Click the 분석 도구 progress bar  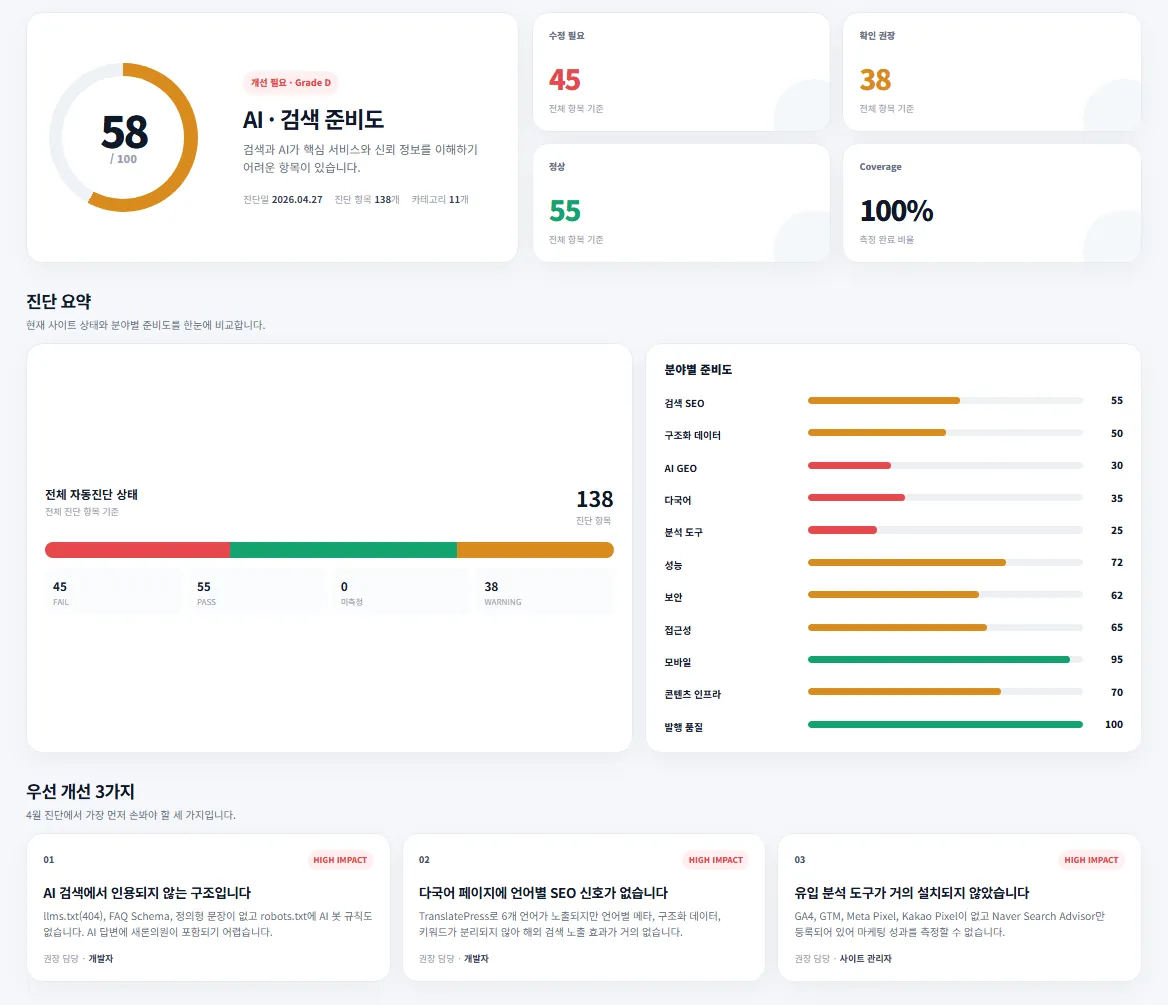tap(945, 530)
